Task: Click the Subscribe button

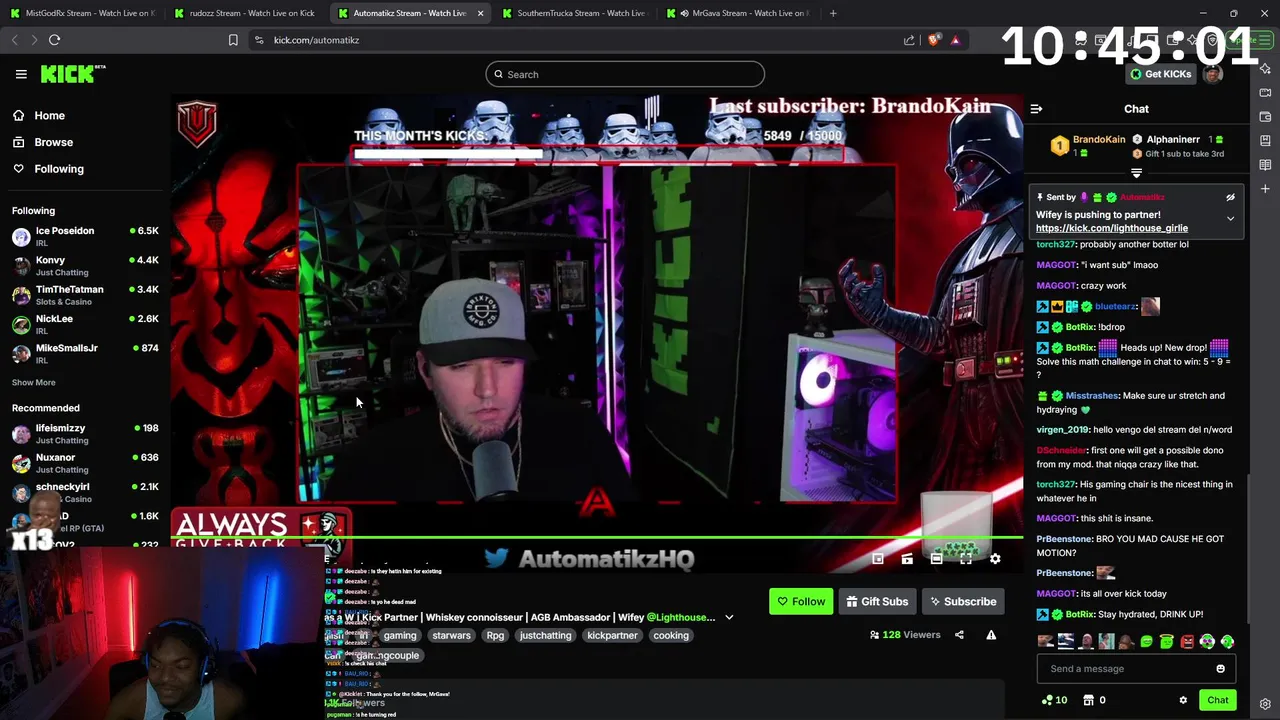Action: 962,601
